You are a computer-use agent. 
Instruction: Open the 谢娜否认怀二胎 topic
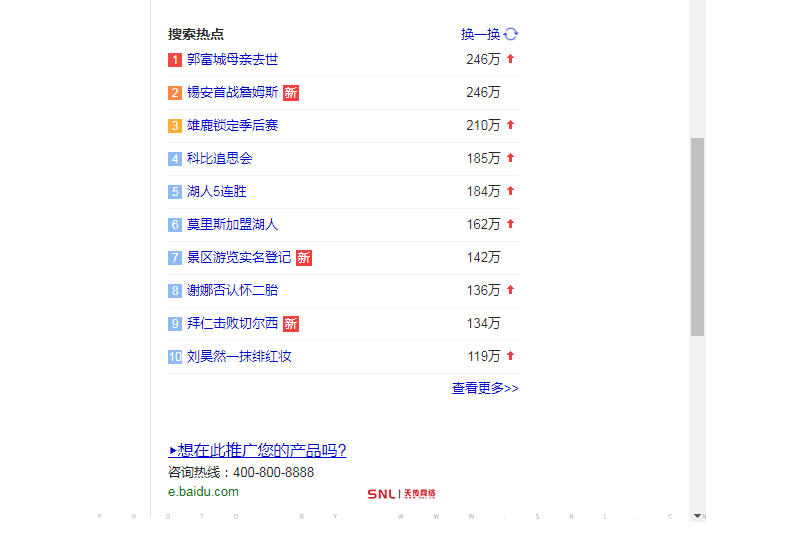[x=232, y=291]
